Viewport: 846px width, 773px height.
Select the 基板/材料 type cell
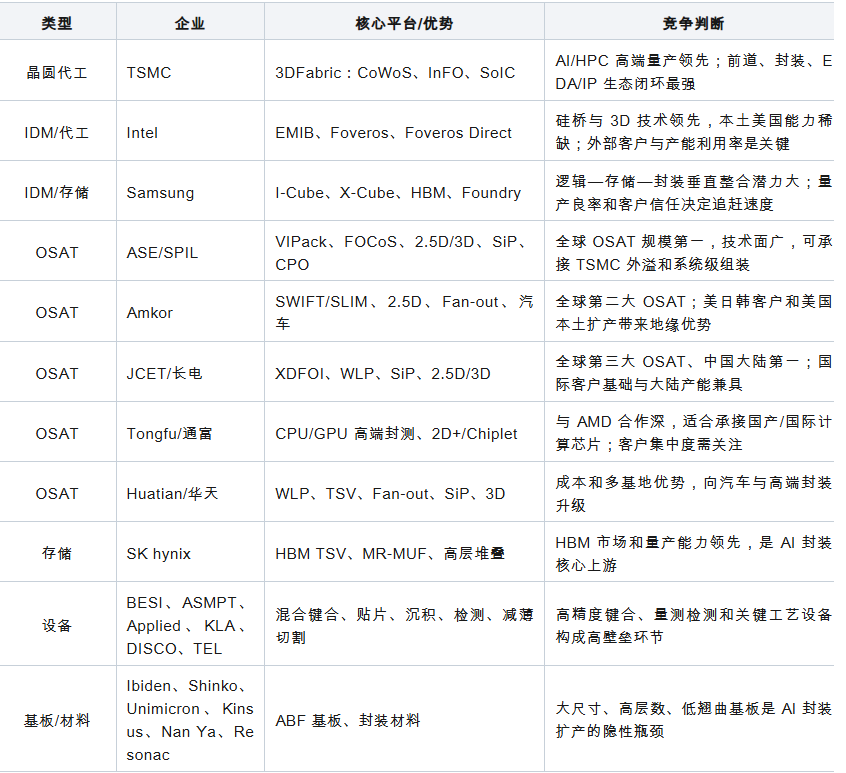click(x=57, y=719)
